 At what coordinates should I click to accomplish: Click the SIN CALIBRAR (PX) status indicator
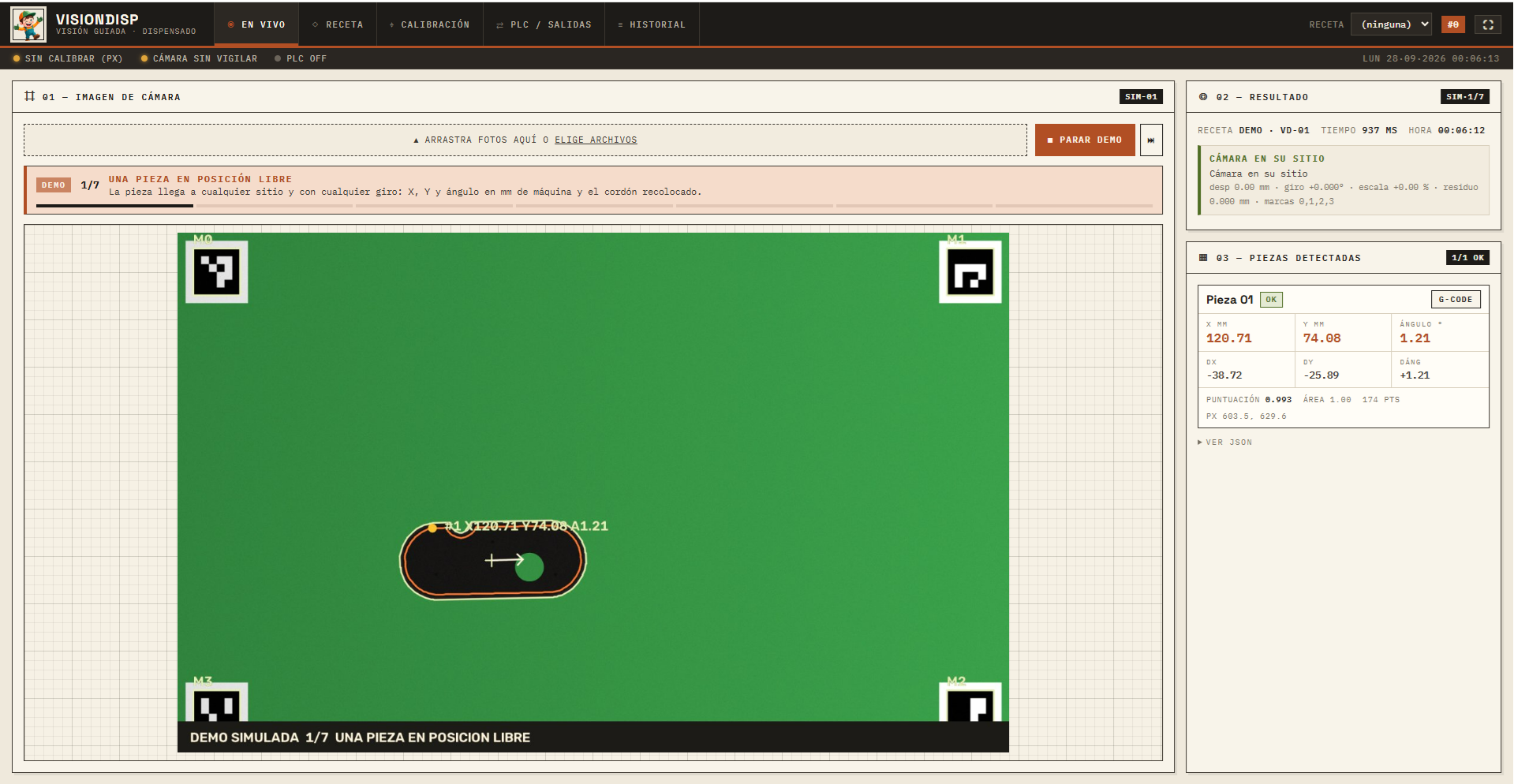[x=68, y=58]
